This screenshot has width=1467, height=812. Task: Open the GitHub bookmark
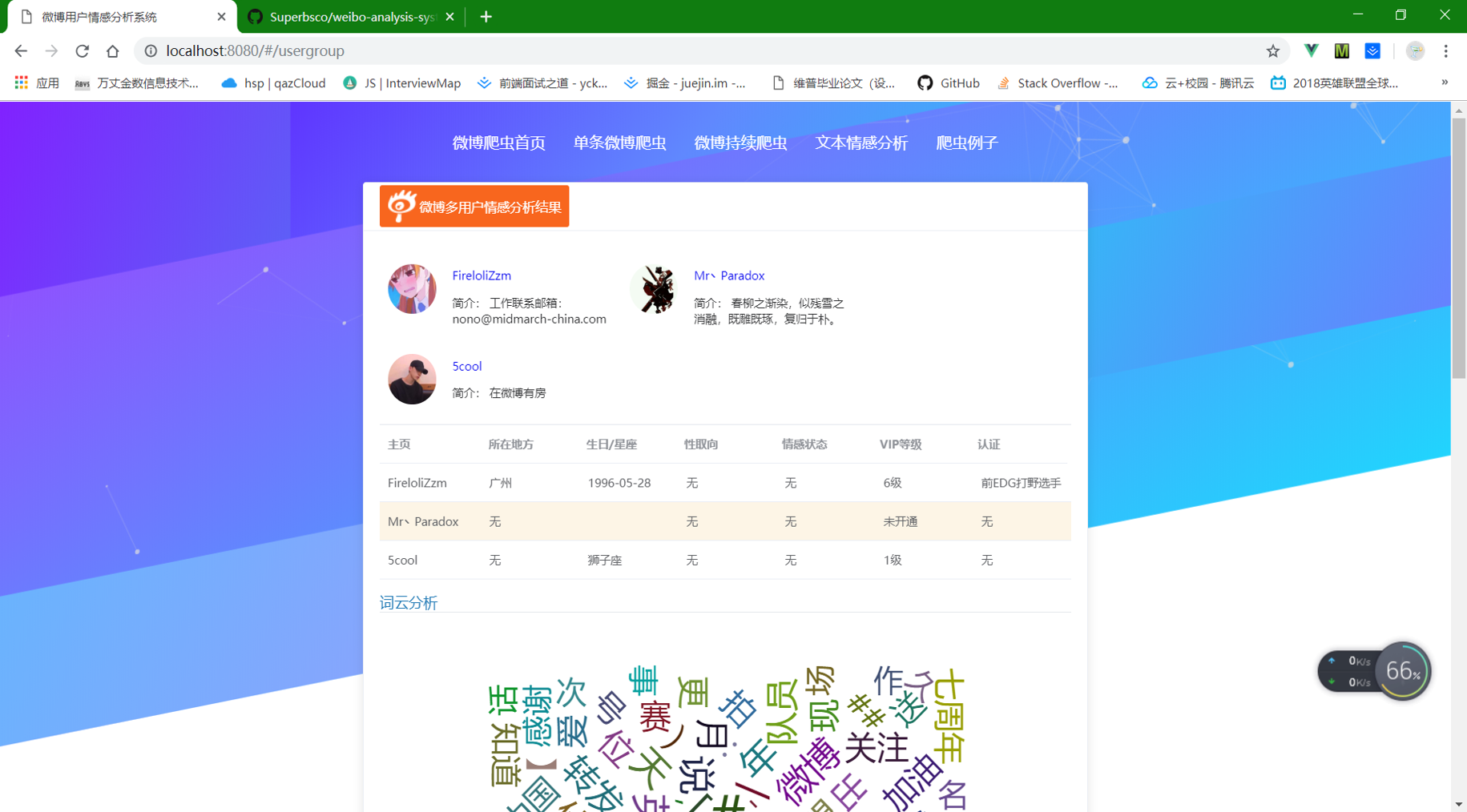[x=949, y=82]
